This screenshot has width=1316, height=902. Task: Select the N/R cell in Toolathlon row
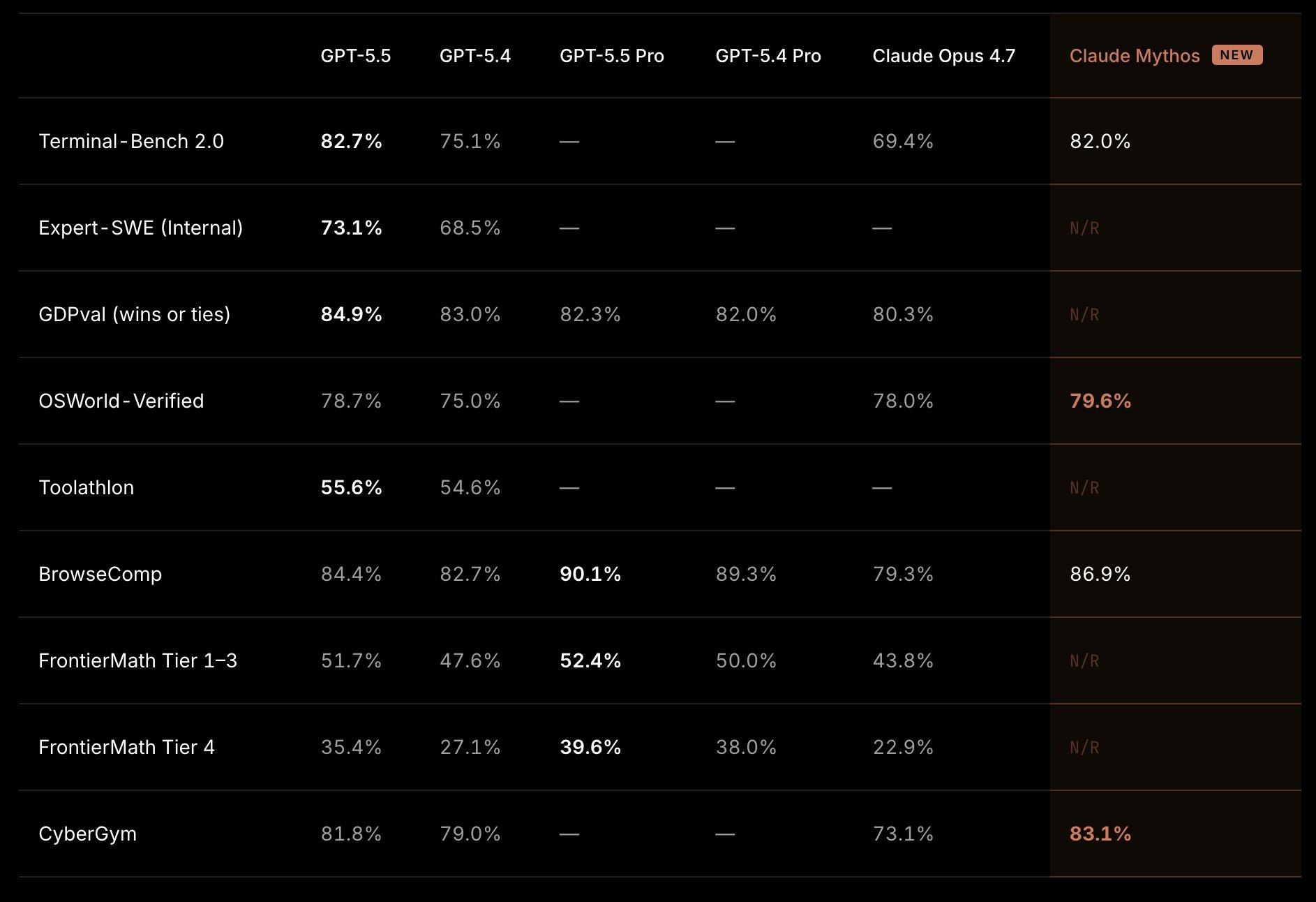[x=1084, y=487]
